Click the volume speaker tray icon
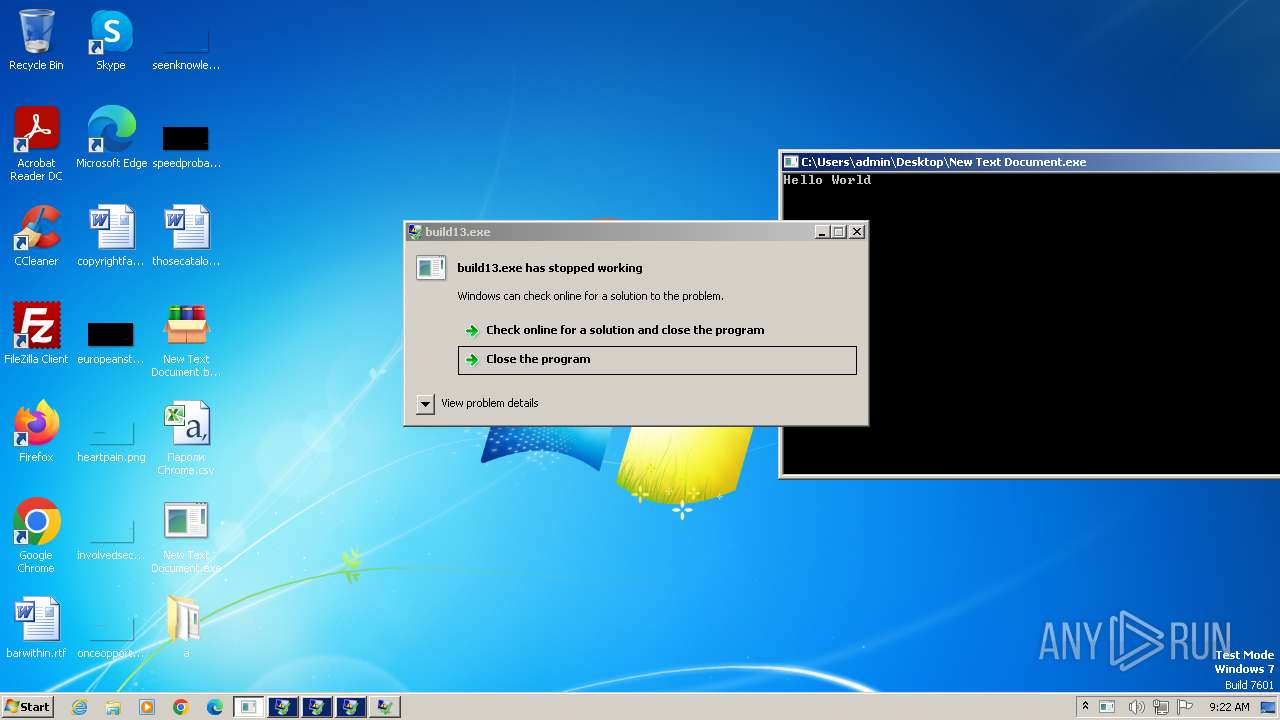 click(x=1136, y=707)
